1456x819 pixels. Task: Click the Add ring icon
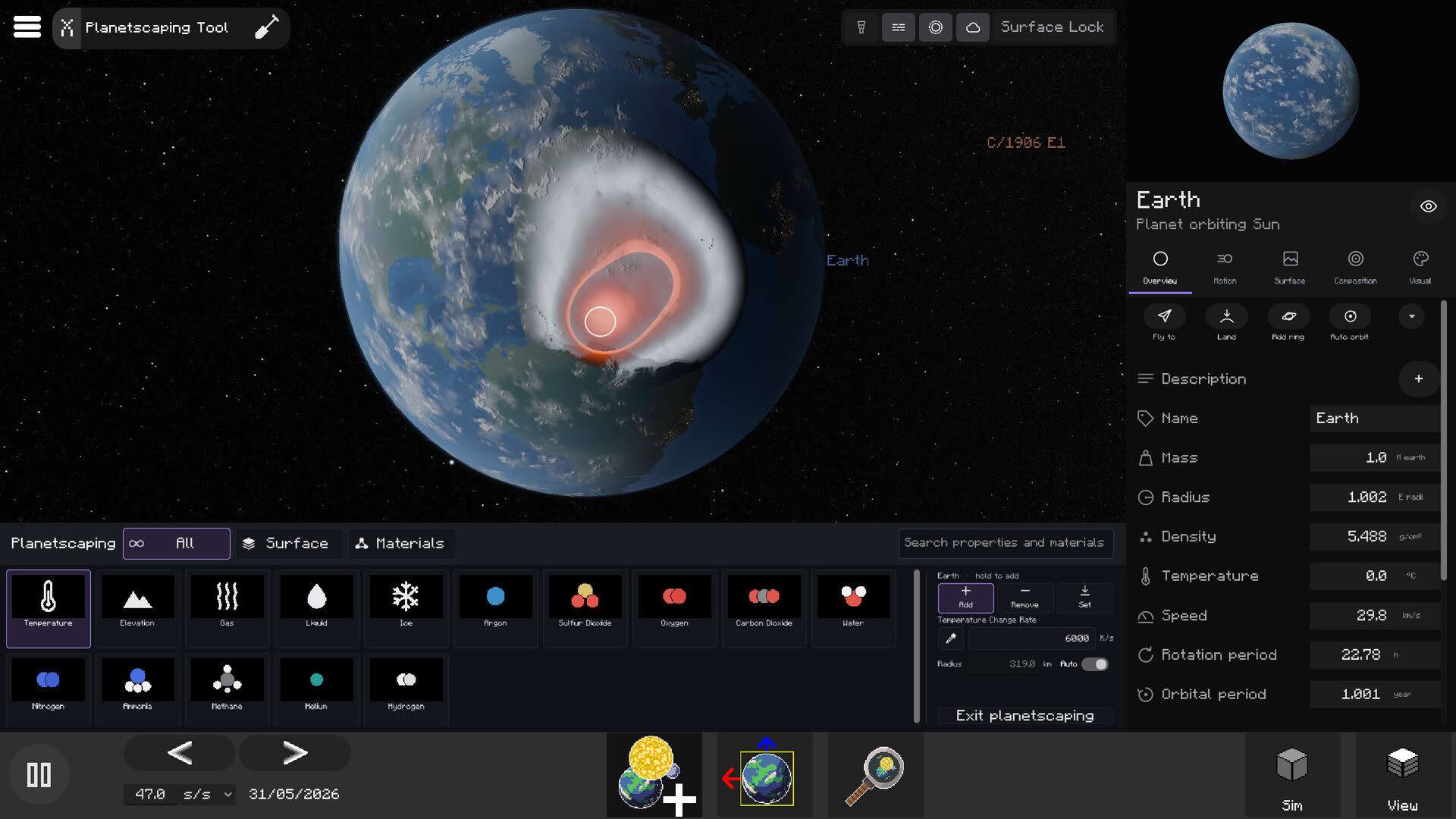[1288, 316]
